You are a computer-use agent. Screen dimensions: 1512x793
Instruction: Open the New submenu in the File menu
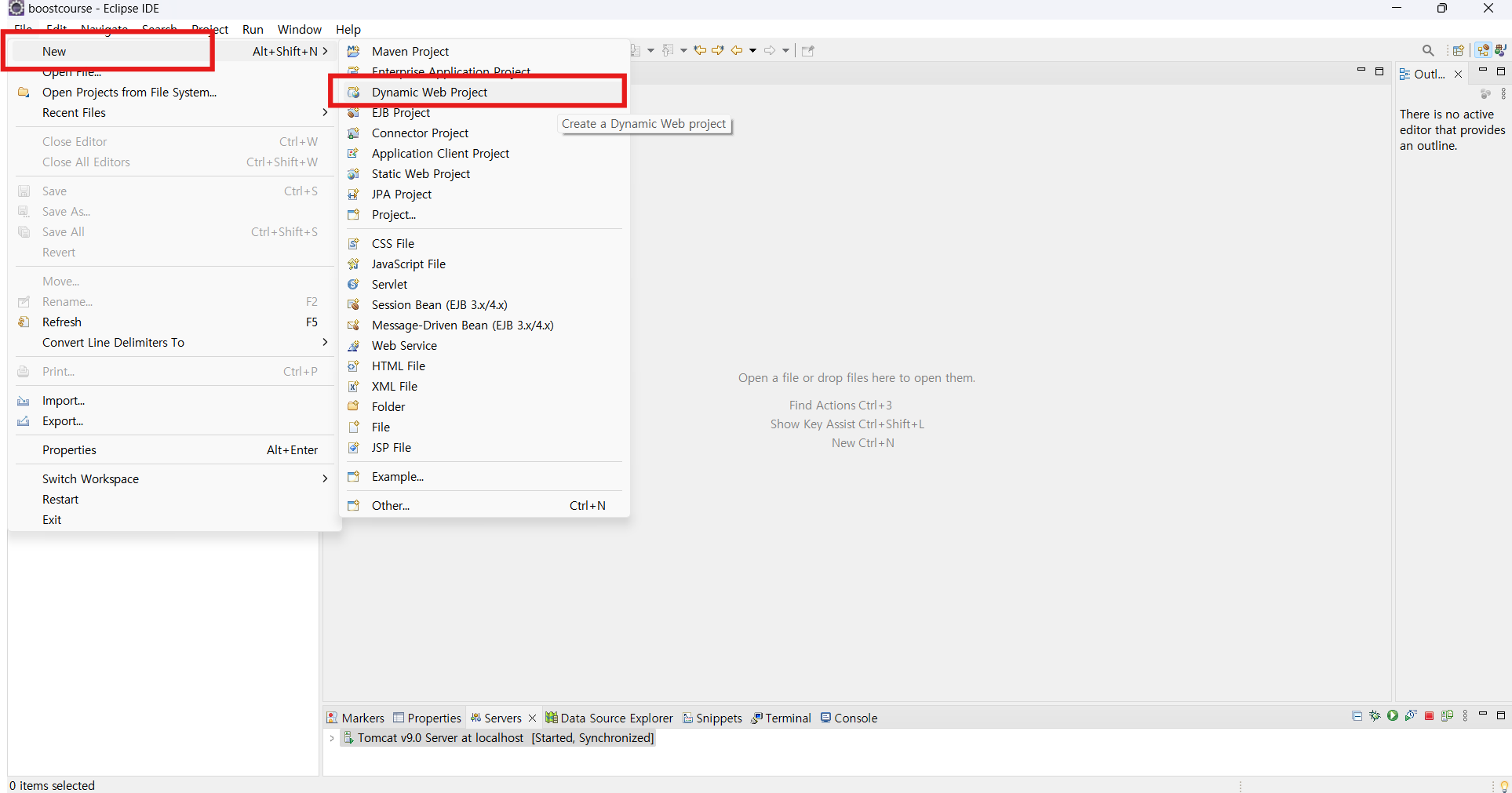[174, 51]
